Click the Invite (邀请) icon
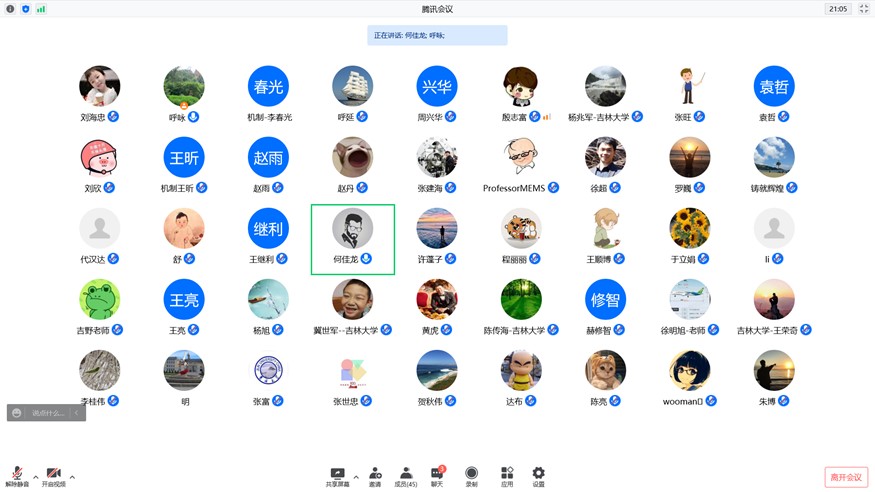The height and width of the screenshot is (492, 875). [375, 475]
